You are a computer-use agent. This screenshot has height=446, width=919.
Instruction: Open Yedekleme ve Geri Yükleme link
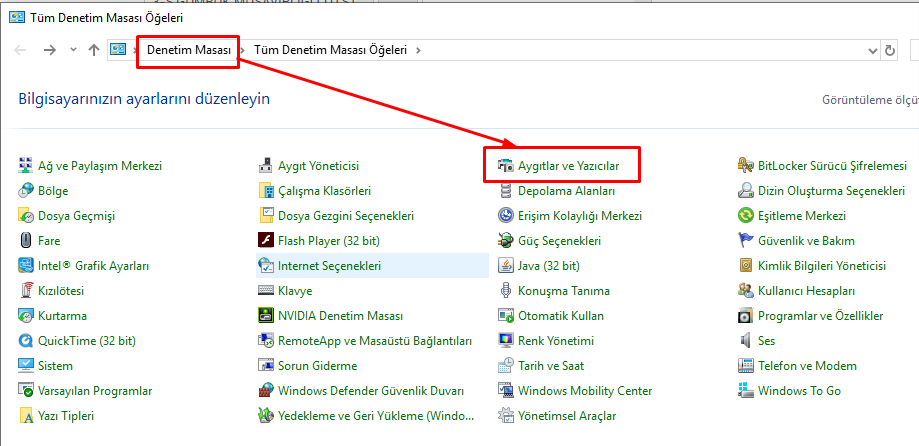pos(376,416)
